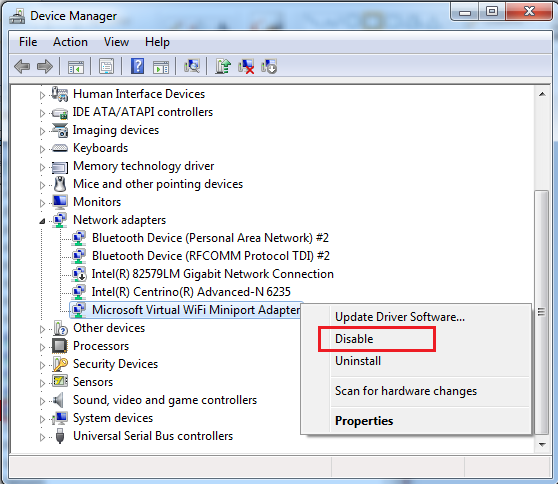Click the Uninstall toolbar icon with red X
Image resolution: width=558 pixels, height=484 pixels.
click(x=246, y=67)
